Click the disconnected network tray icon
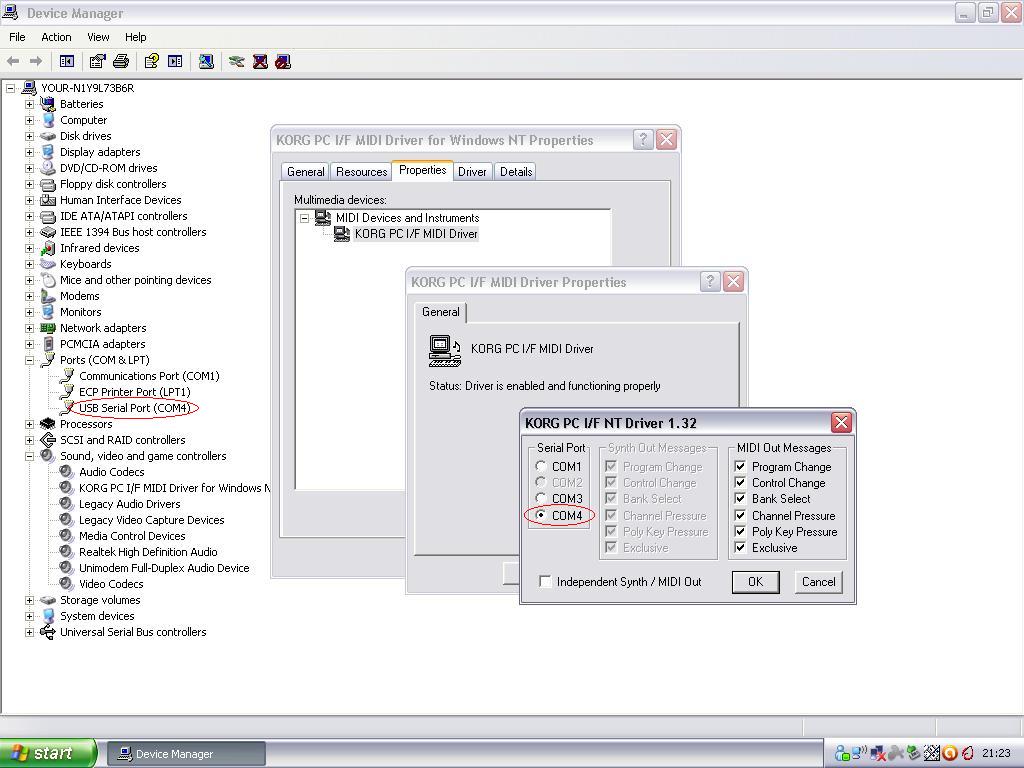1024x768 pixels. [x=878, y=754]
